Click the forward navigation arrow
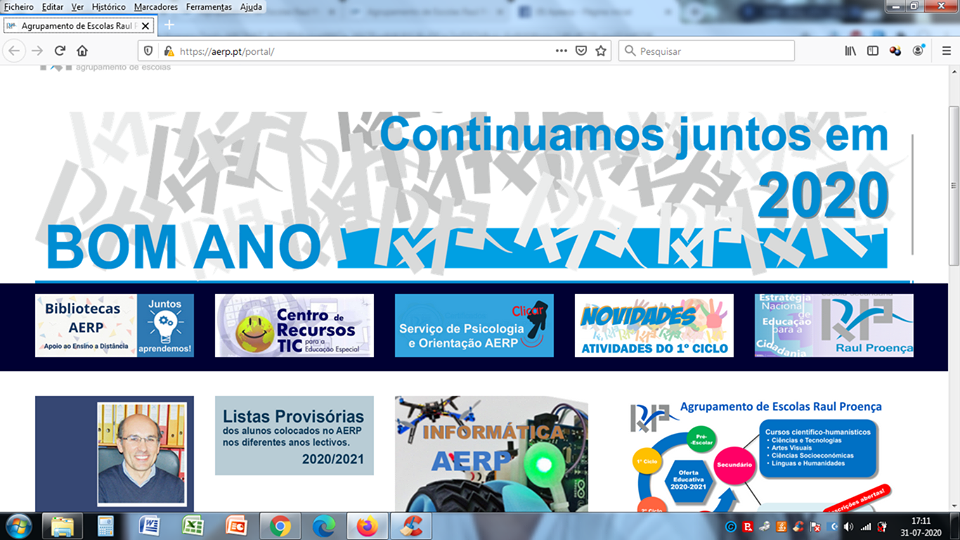960x540 pixels. point(37,51)
